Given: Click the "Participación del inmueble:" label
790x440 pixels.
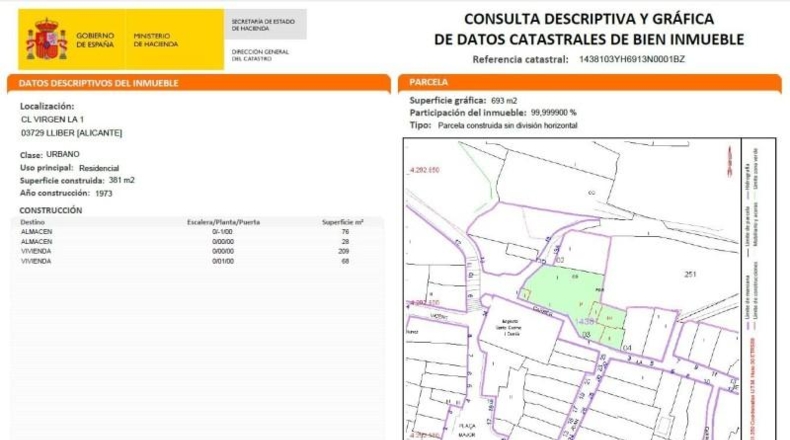Looking at the screenshot, I should tap(468, 113).
